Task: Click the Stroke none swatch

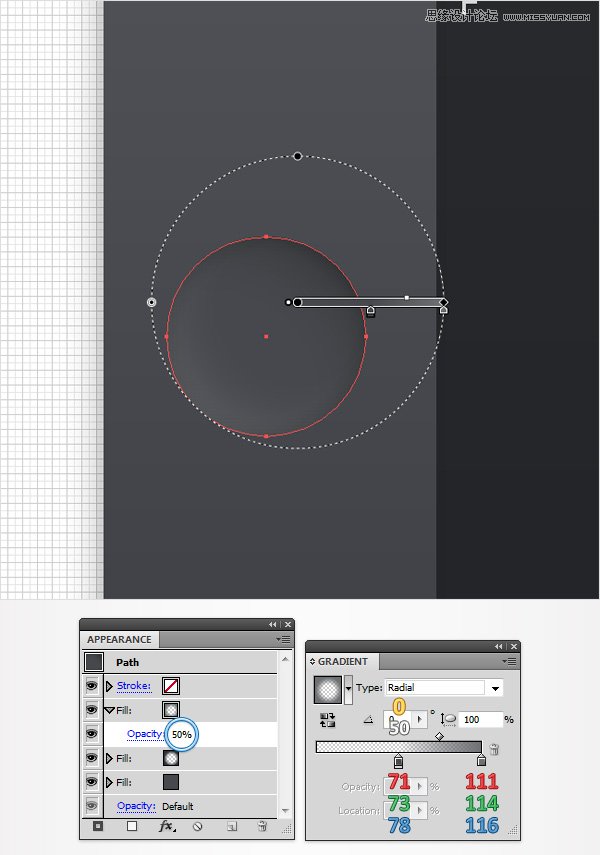Action: [x=171, y=686]
